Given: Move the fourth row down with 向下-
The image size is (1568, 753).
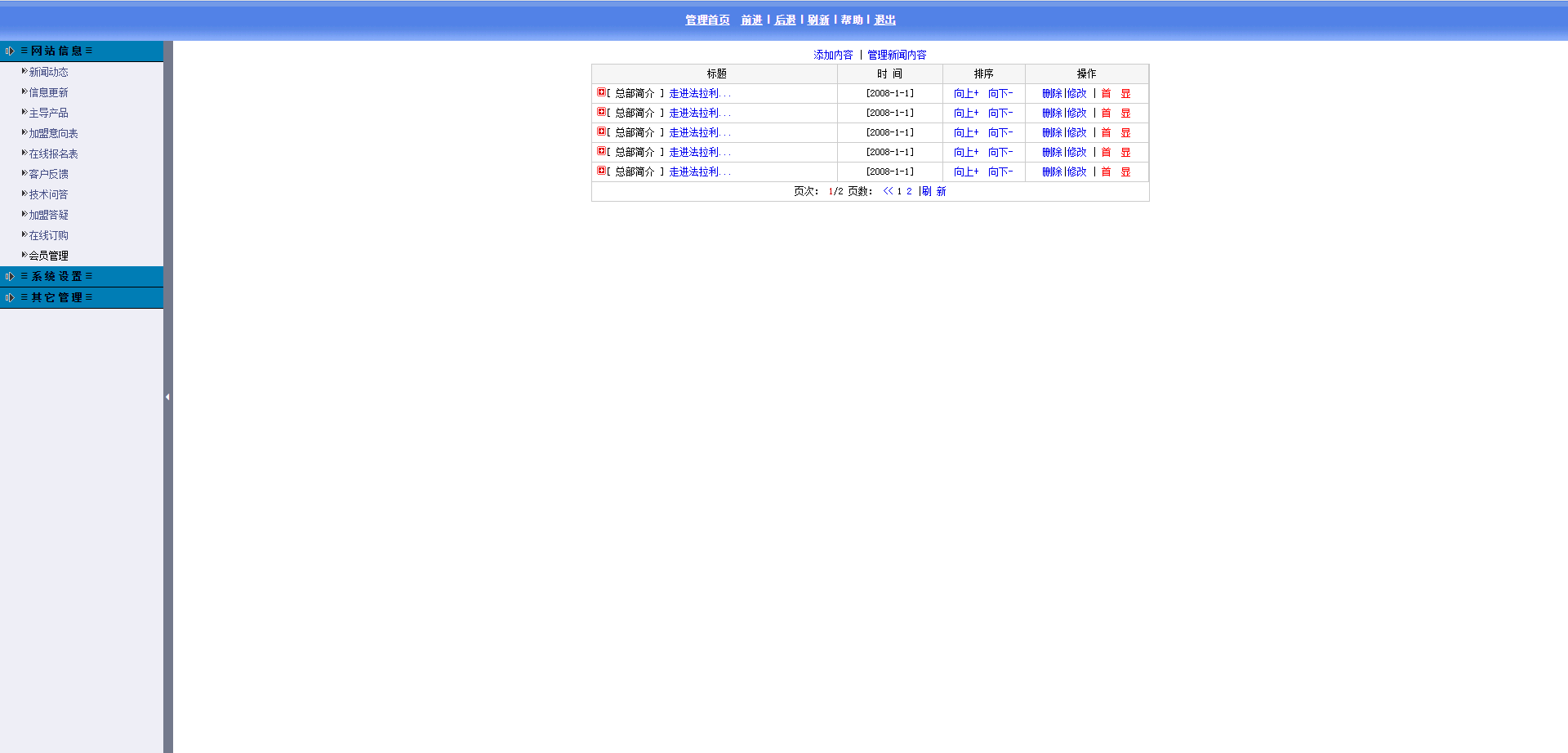Looking at the screenshot, I should click(1000, 152).
